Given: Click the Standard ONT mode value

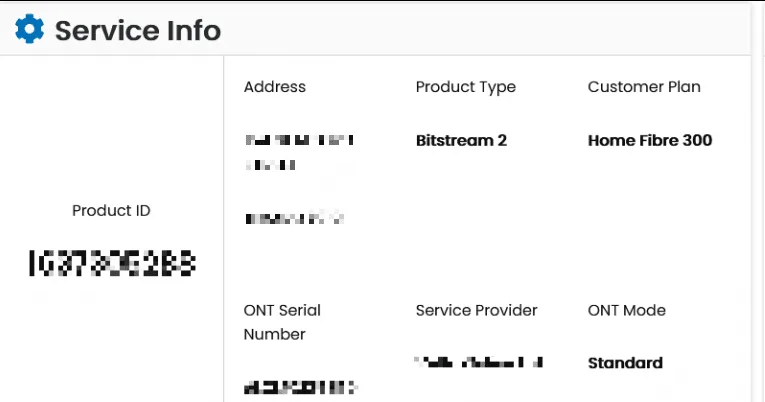Looking at the screenshot, I should (624, 363).
